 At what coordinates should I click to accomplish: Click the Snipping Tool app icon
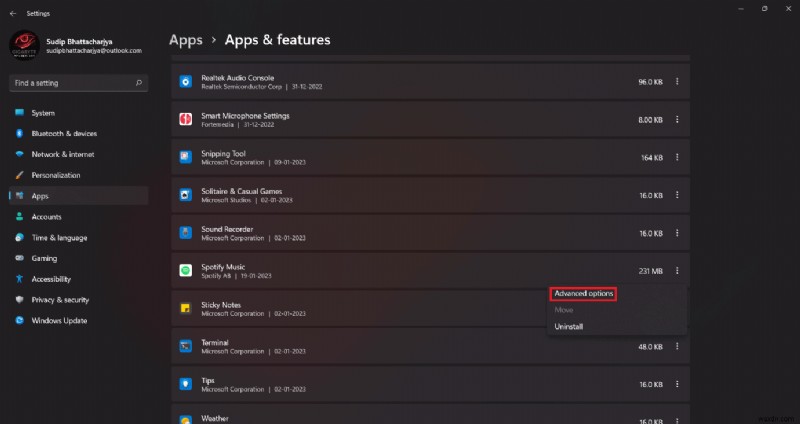point(186,157)
